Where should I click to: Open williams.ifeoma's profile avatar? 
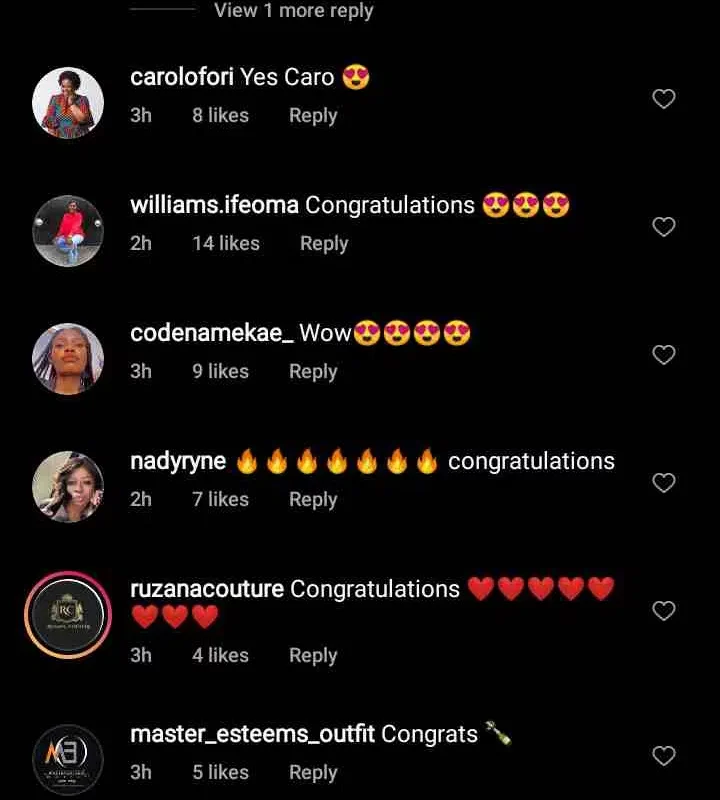tap(68, 231)
